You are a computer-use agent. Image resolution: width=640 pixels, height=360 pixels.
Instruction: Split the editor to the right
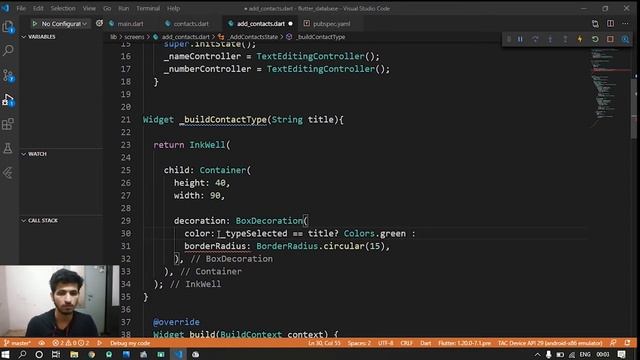point(610,24)
